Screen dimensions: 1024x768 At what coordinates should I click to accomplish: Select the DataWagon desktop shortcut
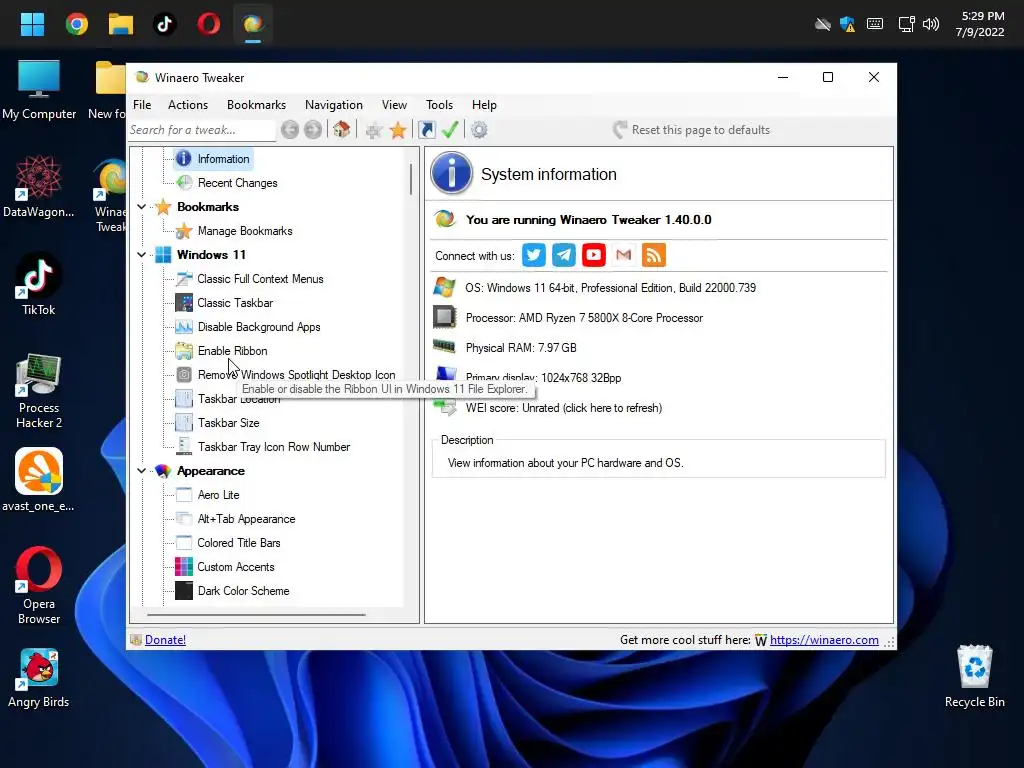(39, 187)
